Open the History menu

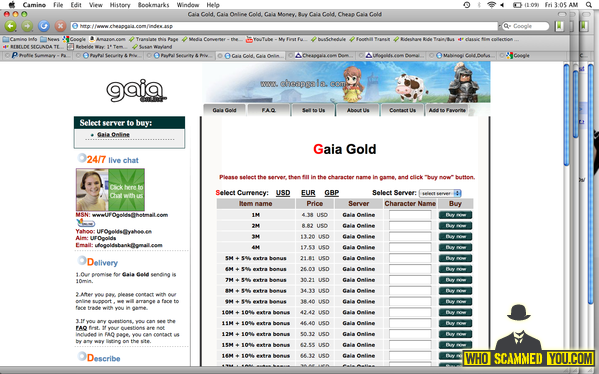tap(120, 5)
